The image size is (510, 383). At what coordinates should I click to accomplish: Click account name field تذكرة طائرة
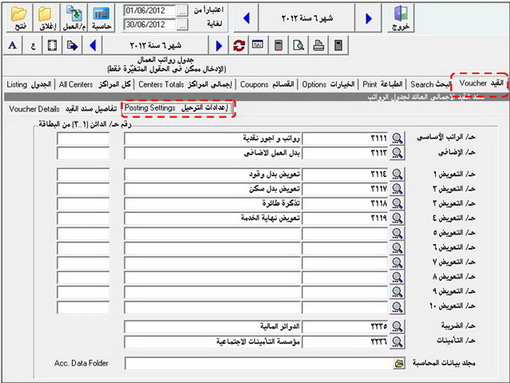[x=213, y=204]
